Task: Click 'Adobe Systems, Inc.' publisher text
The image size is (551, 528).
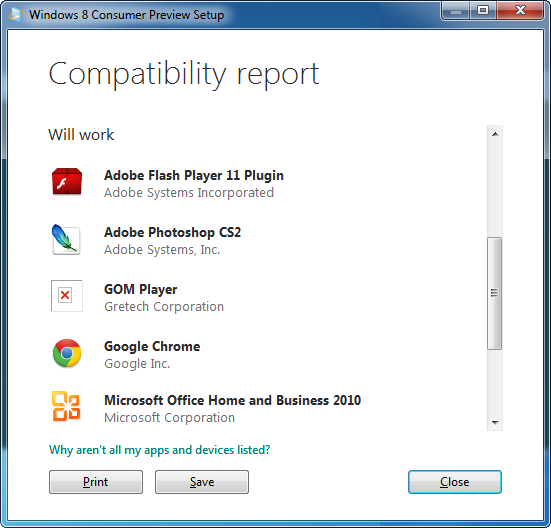Action: [162, 250]
